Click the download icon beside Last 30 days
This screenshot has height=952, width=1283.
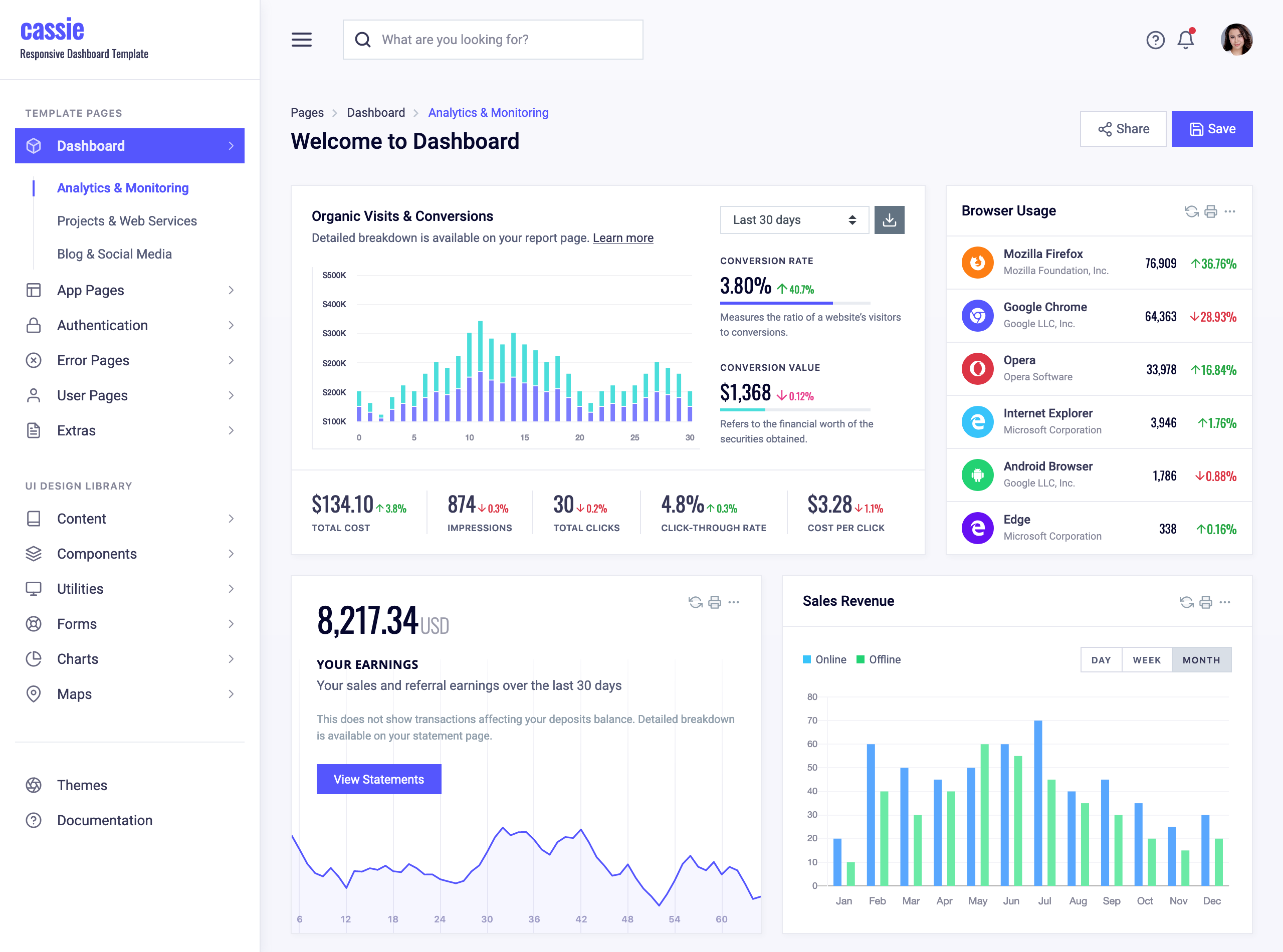(x=889, y=220)
